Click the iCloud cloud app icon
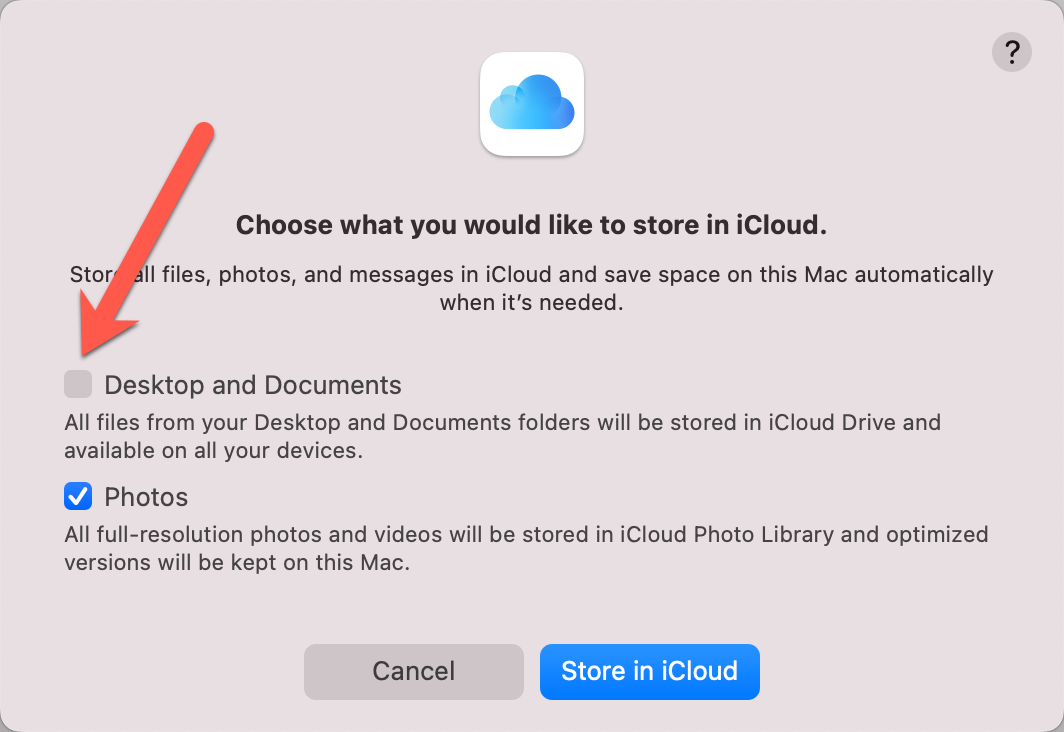 532,104
